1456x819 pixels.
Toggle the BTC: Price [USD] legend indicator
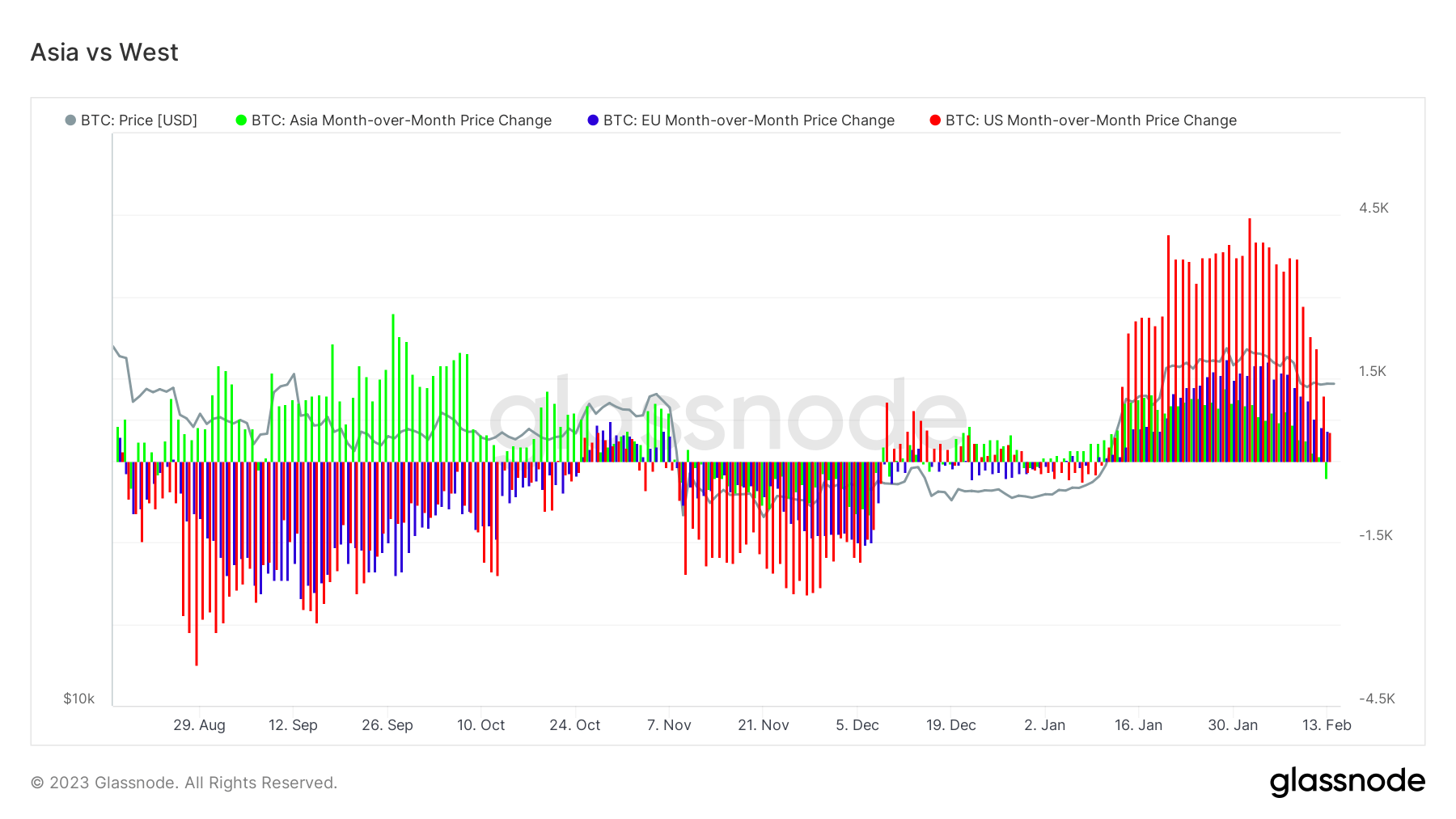(x=71, y=120)
